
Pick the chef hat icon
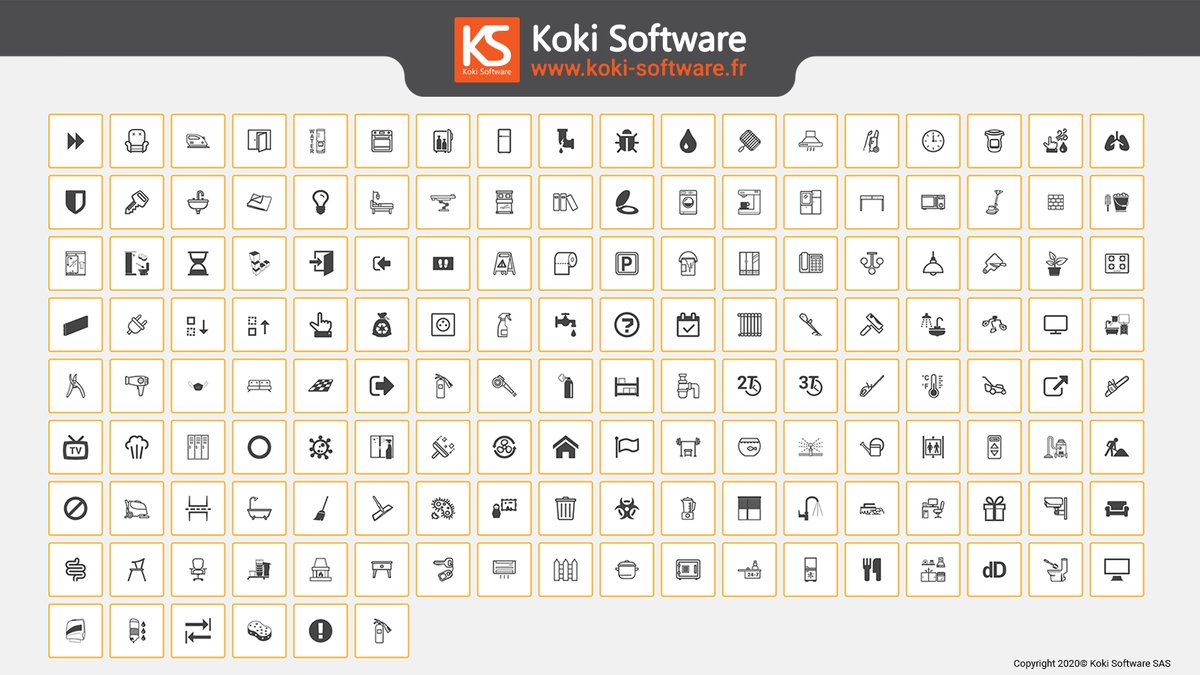click(137, 447)
